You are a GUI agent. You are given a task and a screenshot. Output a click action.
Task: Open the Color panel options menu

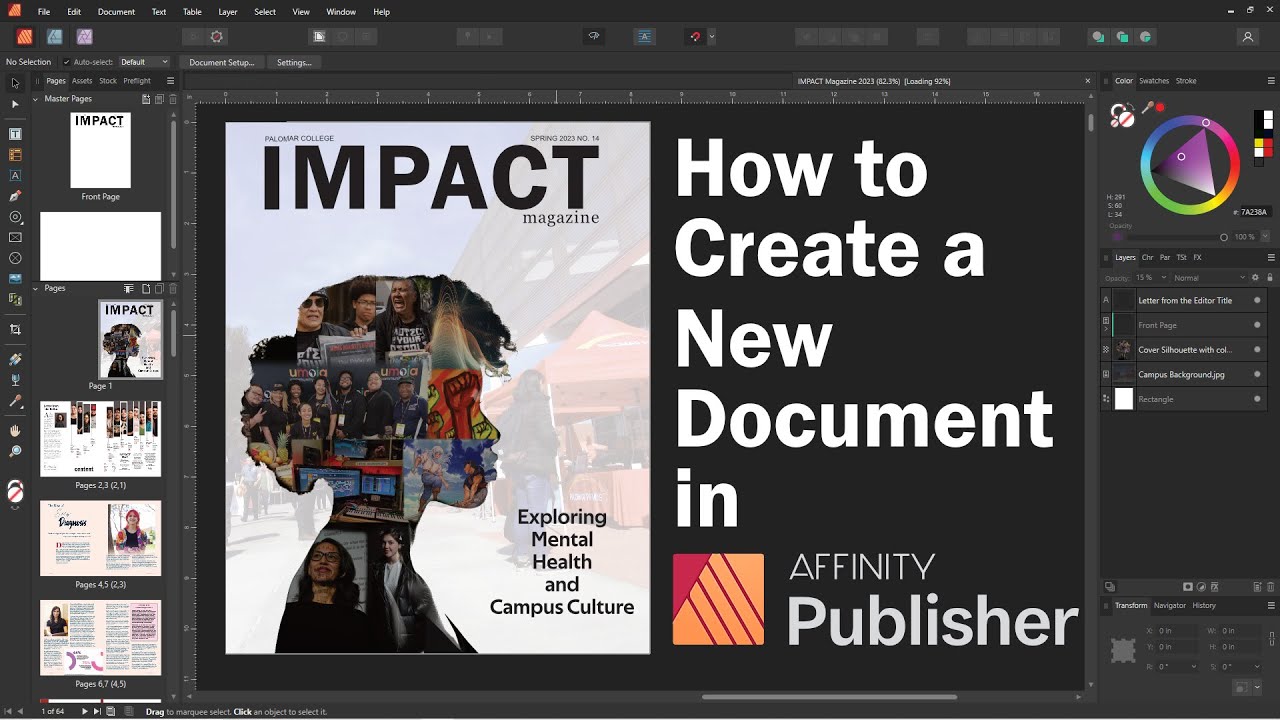(x=1271, y=81)
